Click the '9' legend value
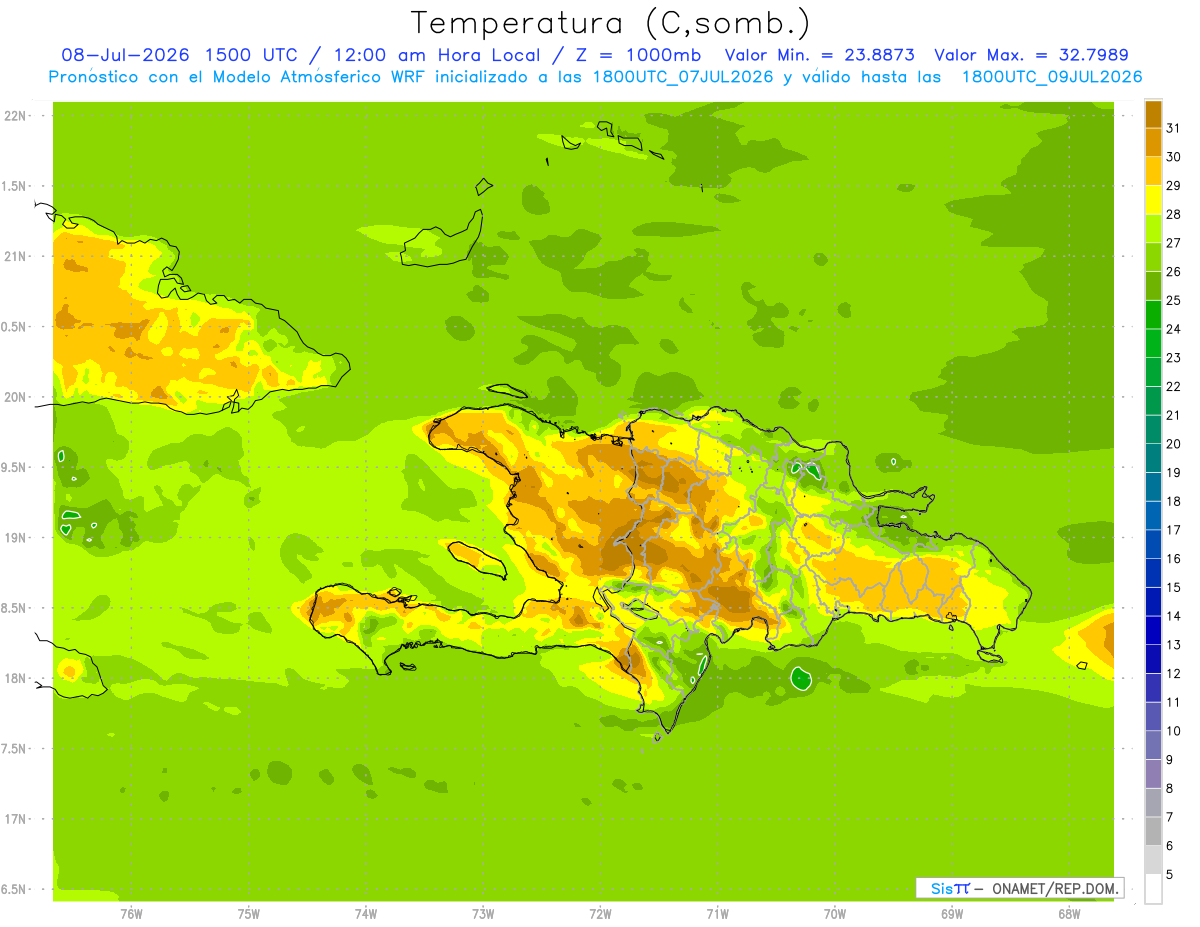This screenshot has width=1200, height=927. (x=1170, y=760)
